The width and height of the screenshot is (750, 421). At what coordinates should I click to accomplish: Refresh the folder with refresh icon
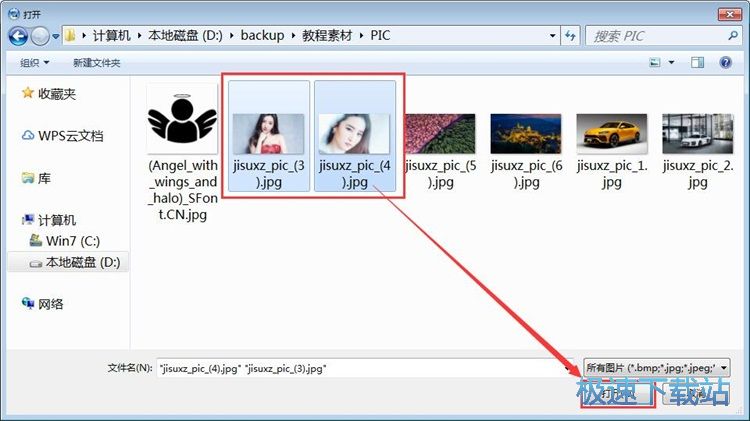tap(570, 36)
